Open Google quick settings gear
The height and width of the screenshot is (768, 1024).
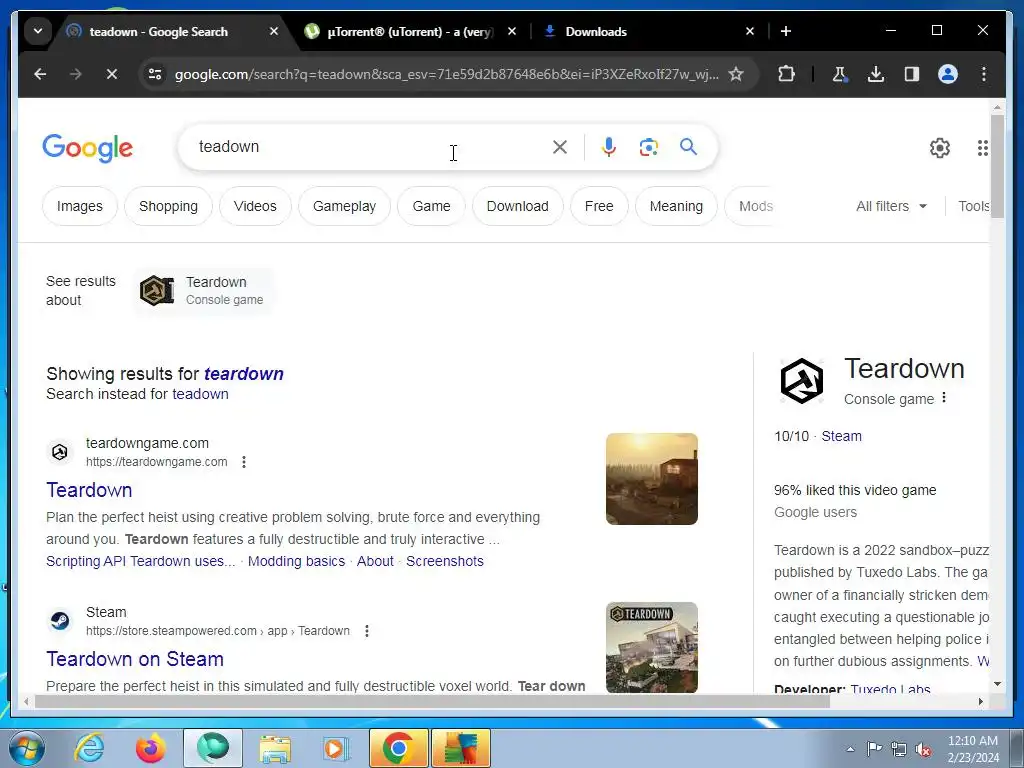coord(940,148)
